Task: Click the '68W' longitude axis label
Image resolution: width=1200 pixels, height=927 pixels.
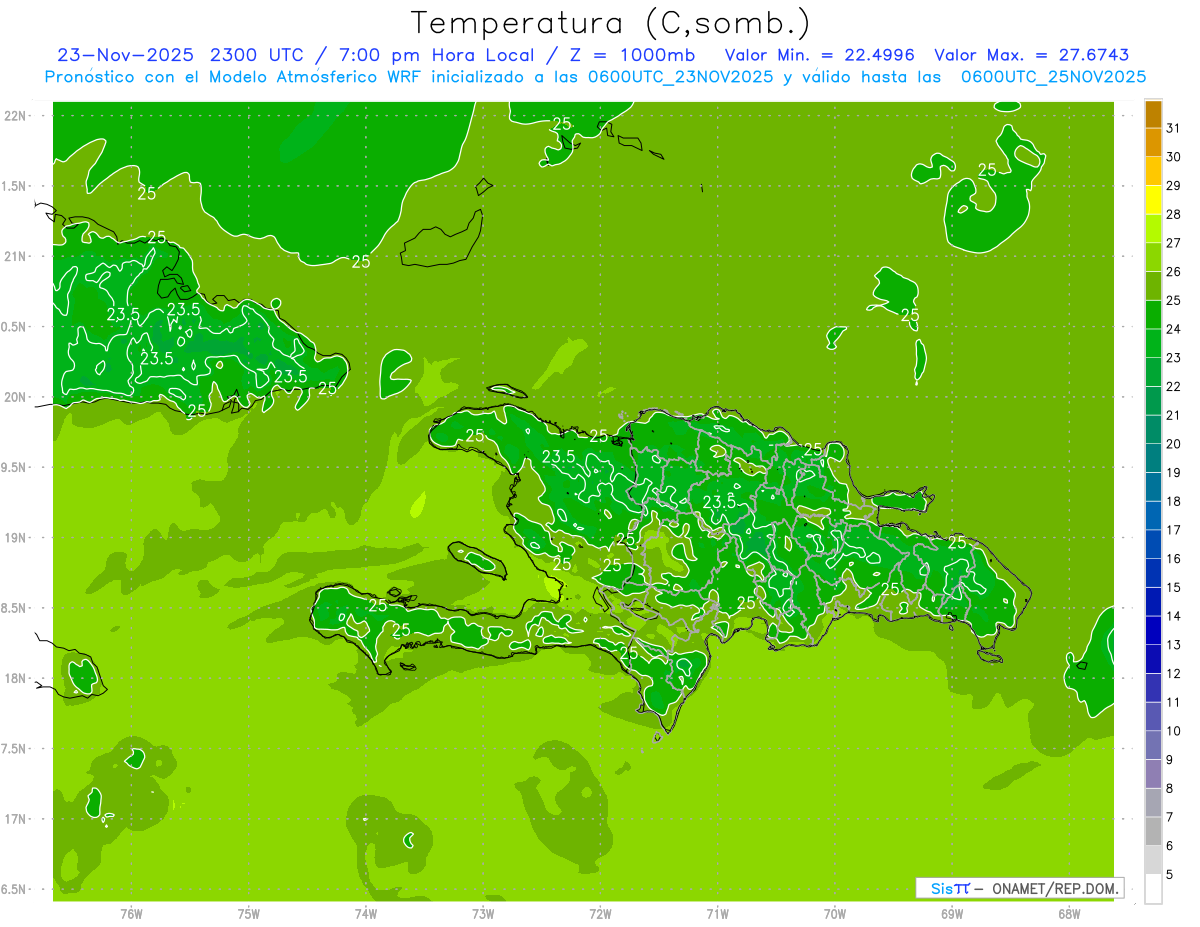Action: pos(1069,913)
